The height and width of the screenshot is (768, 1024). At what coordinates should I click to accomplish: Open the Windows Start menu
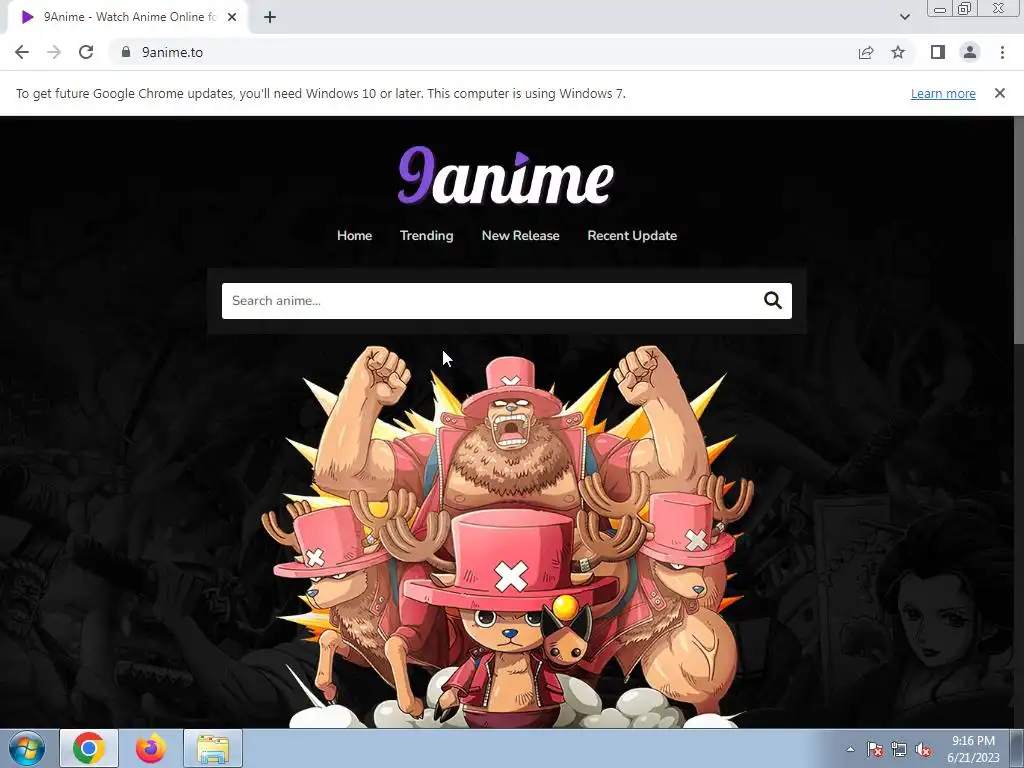tap(26, 748)
